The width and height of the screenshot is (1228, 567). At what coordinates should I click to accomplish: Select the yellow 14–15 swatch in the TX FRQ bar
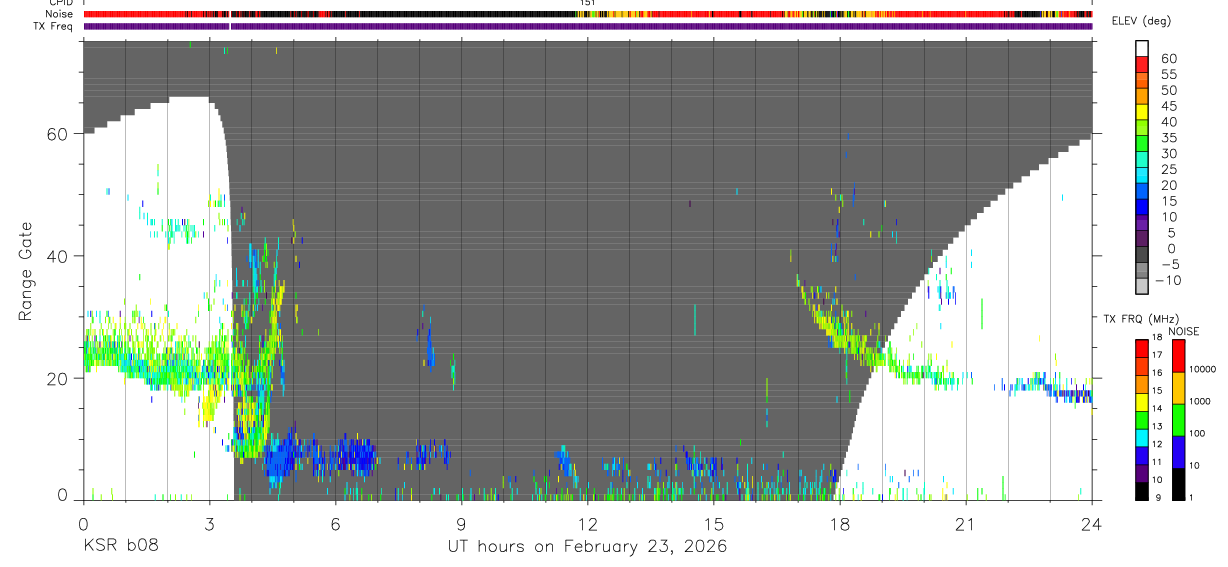[x=1142, y=402]
